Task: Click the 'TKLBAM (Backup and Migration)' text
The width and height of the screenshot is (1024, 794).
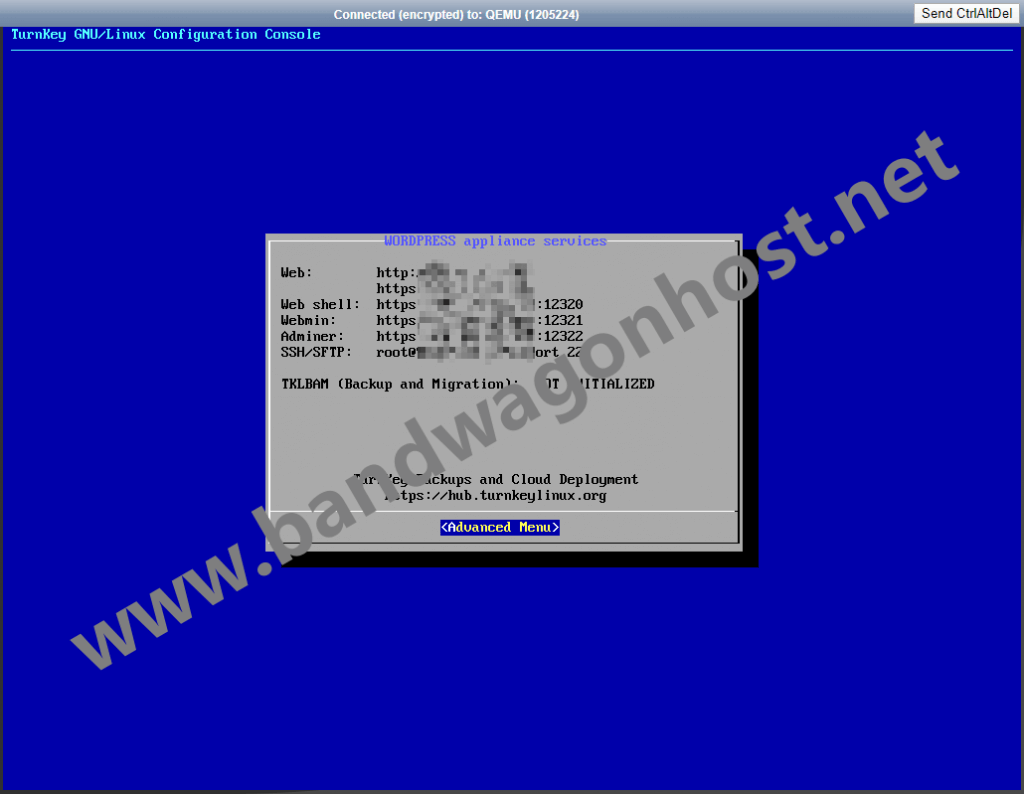Action: (x=400, y=384)
